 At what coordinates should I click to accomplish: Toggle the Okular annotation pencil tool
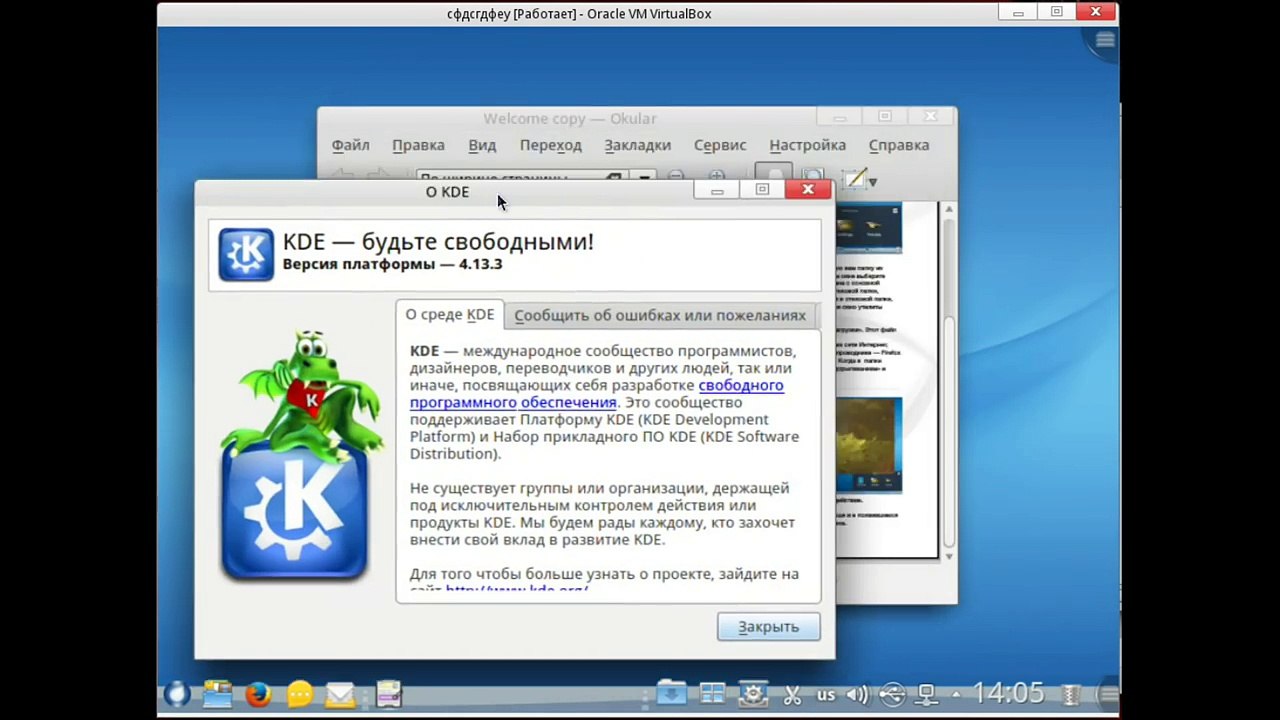[x=855, y=178]
